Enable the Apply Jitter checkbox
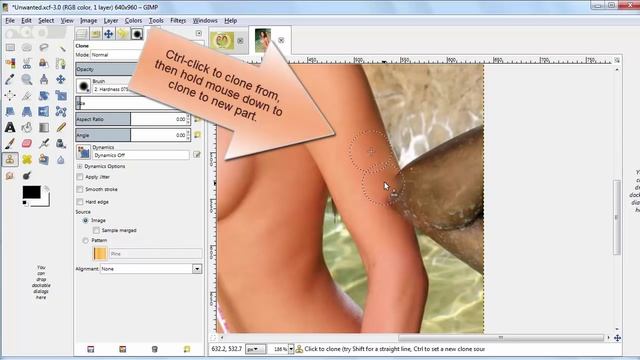 click(80, 177)
